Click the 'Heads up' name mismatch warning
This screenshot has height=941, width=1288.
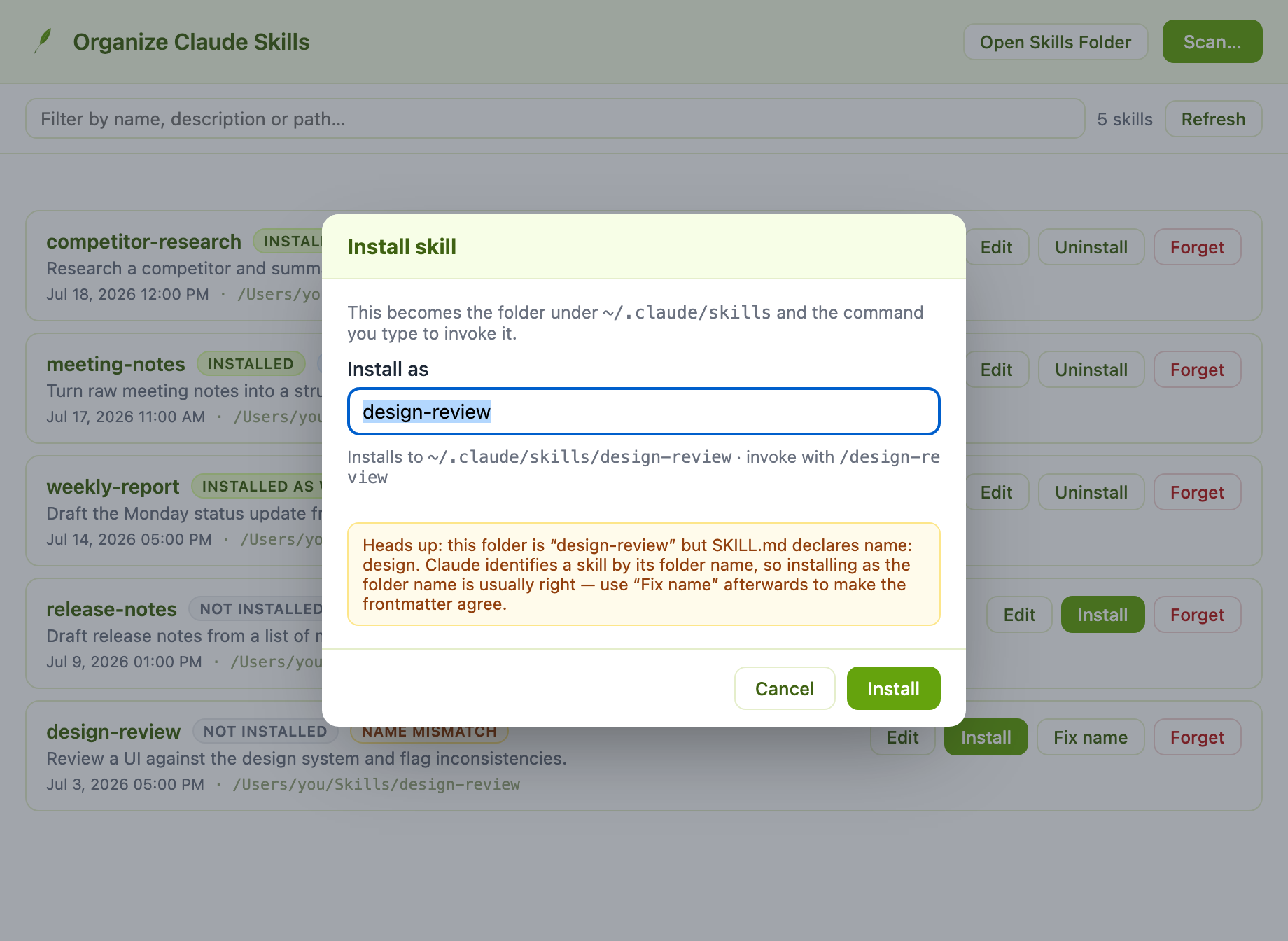pyautogui.click(x=644, y=574)
